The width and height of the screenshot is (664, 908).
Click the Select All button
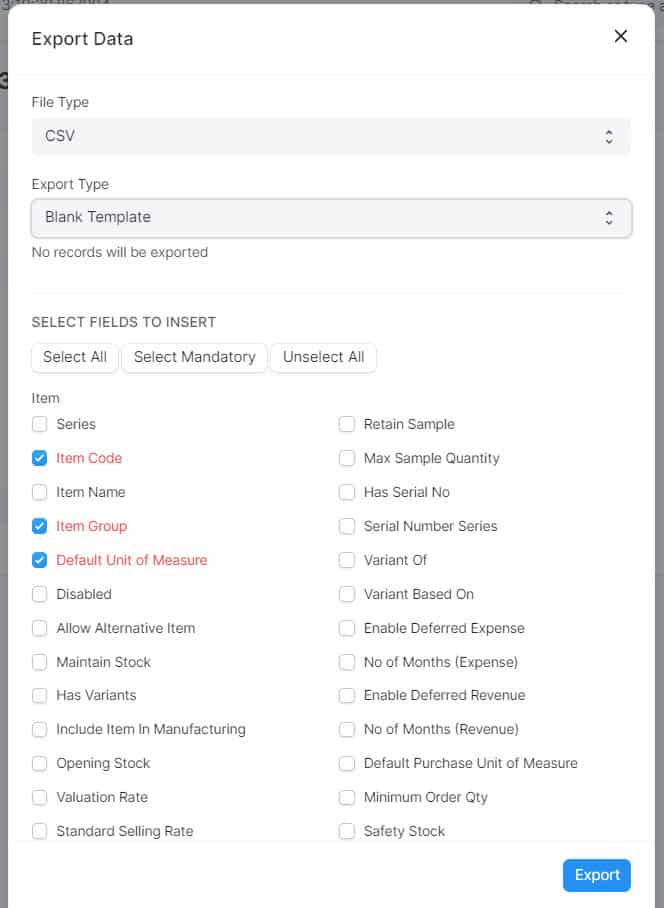(x=75, y=357)
